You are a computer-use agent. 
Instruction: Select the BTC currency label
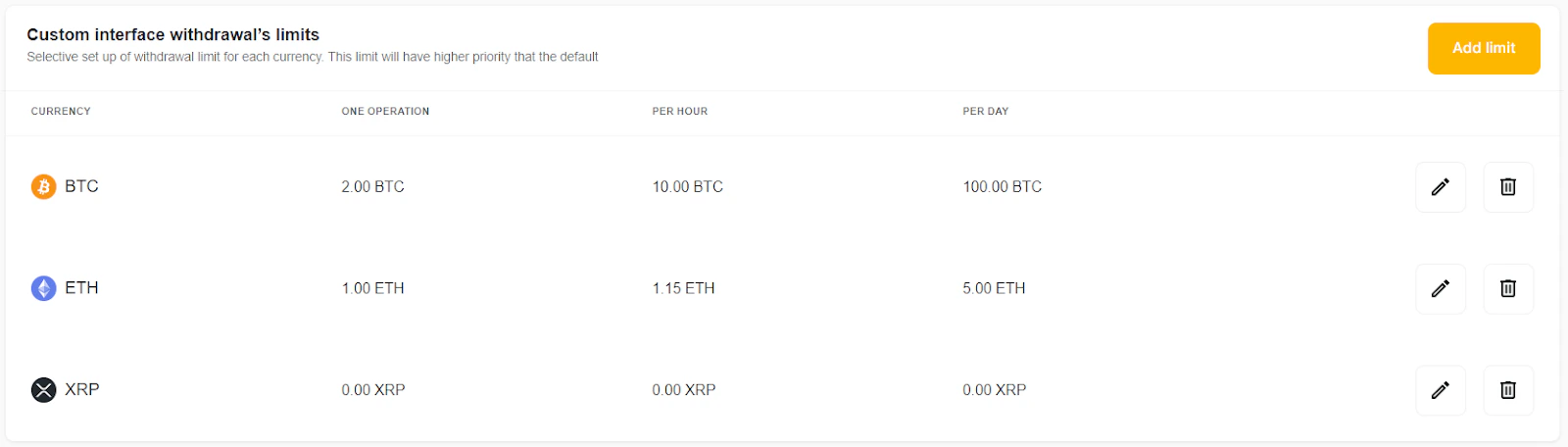click(x=81, y=186)
